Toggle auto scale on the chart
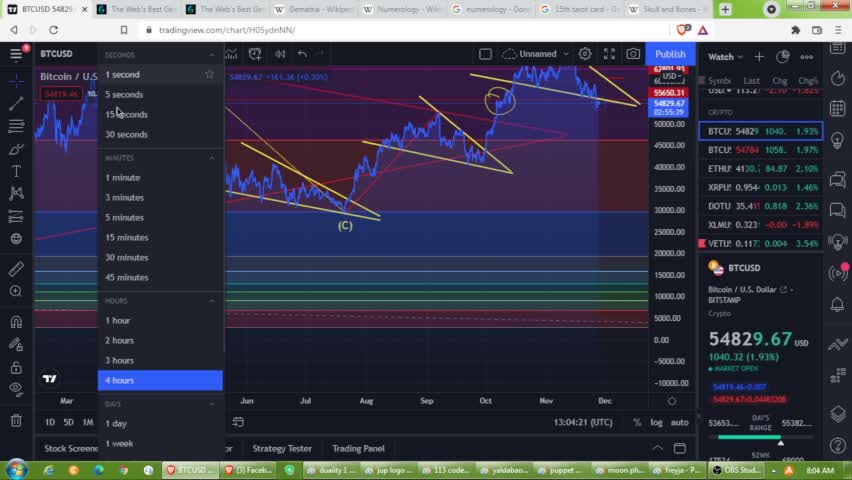Image resolution: width=852 pixels, height=480 pixels. point(679,422)
